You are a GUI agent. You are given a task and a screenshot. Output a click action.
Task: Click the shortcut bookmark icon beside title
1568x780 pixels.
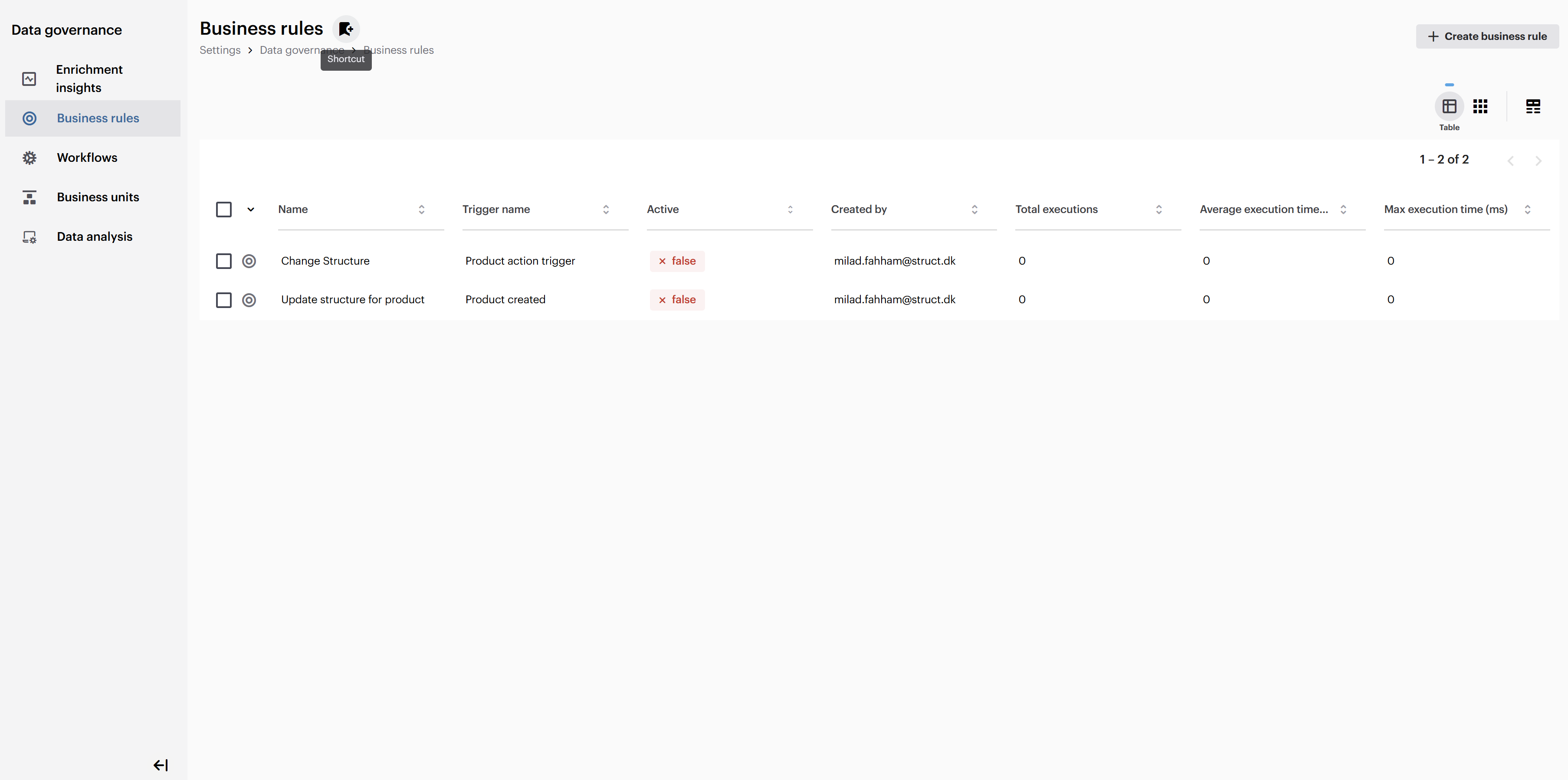pos(346,29)
